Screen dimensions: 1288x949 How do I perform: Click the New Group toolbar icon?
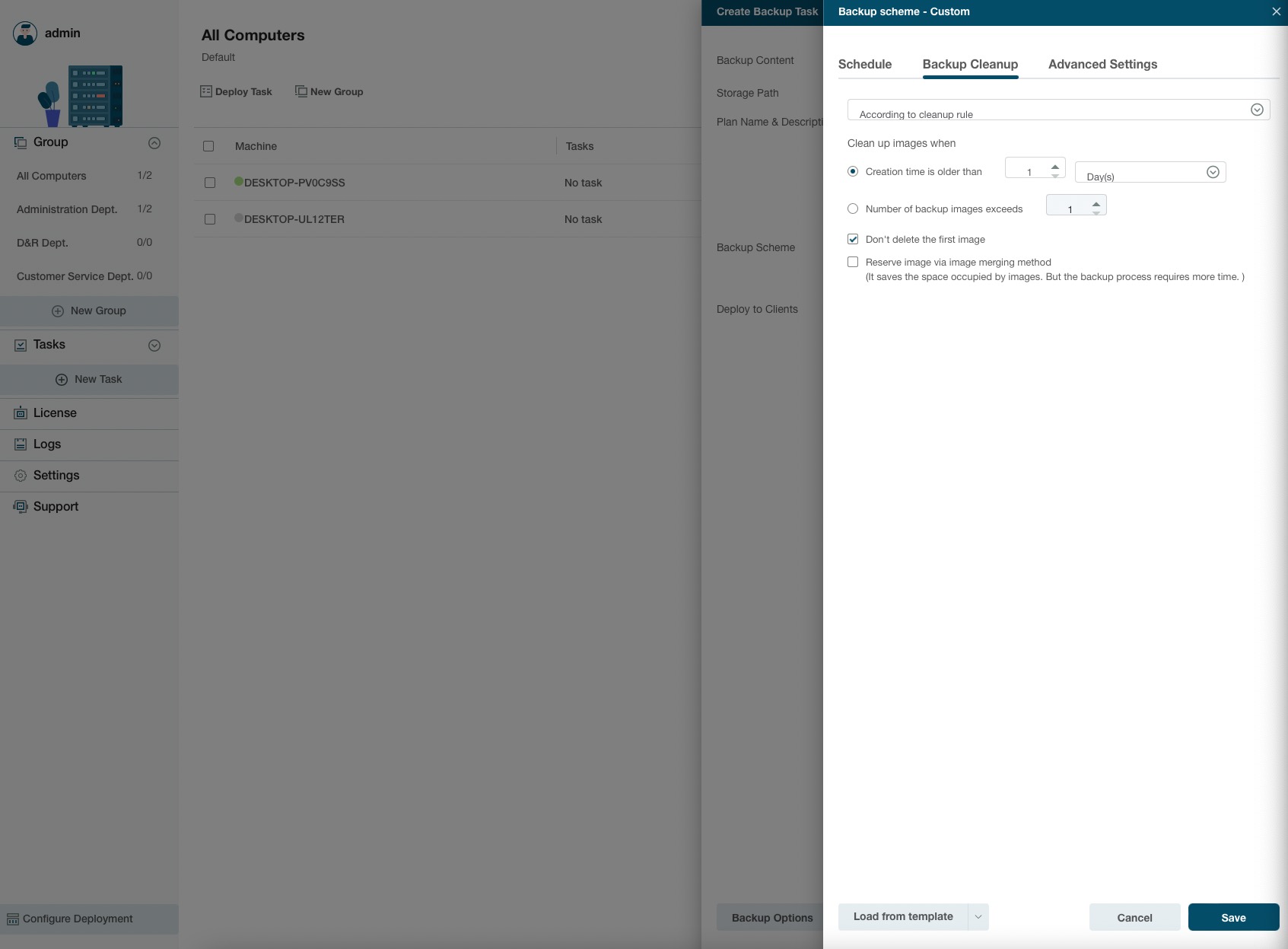(x=301, y=91)
